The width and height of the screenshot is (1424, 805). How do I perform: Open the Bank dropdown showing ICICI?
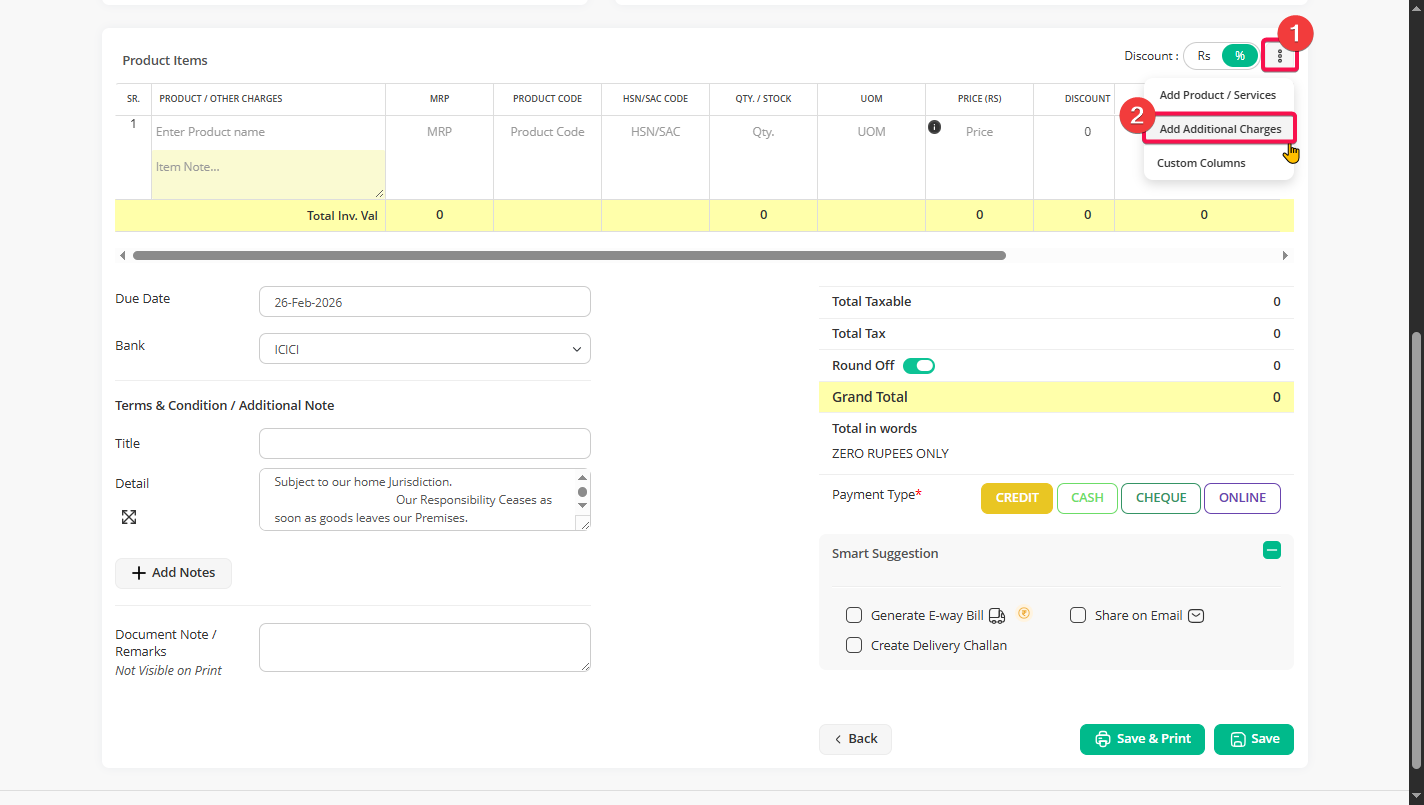(424, 349)
